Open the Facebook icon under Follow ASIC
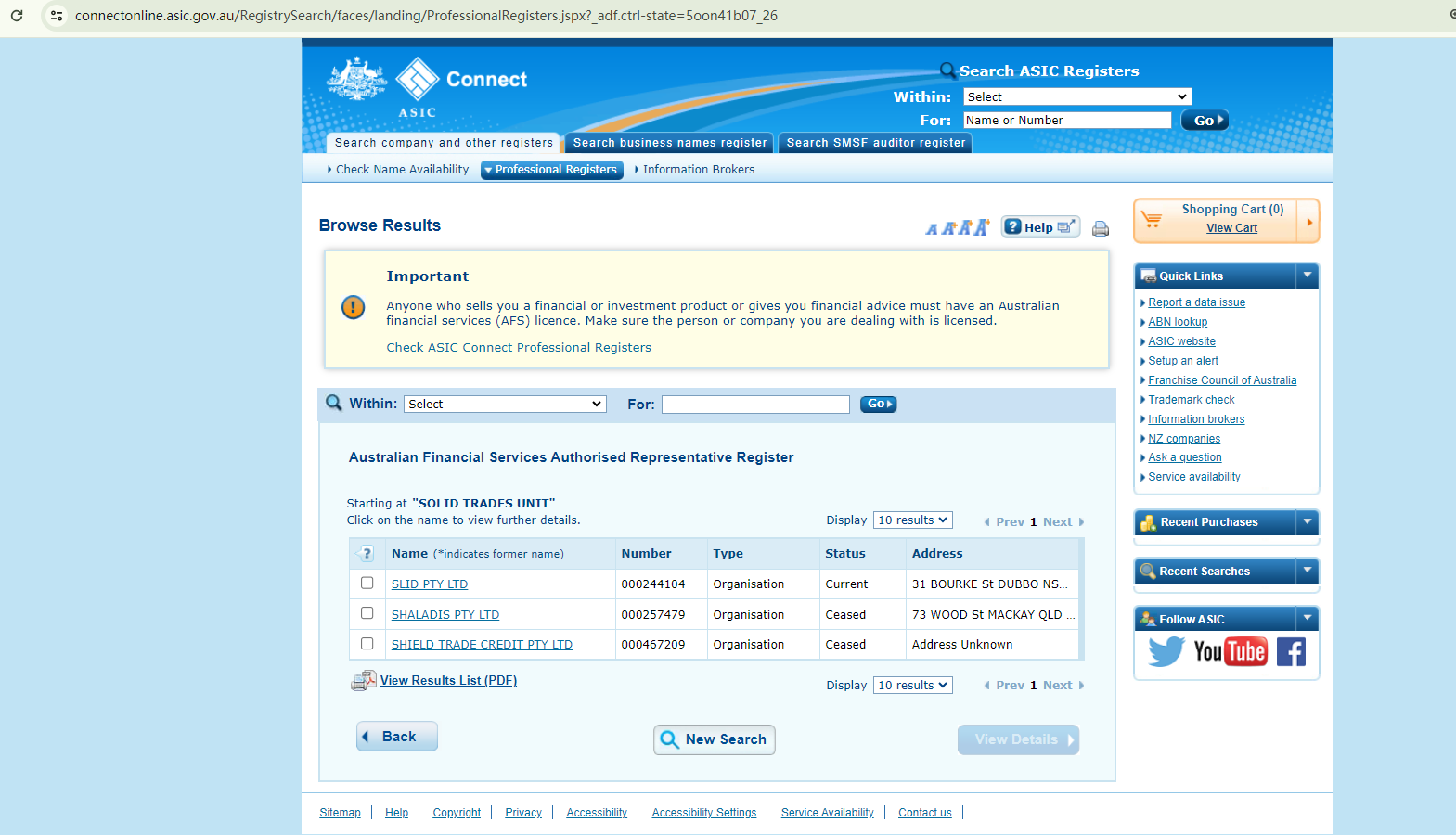Image resolution: width=1456 pixels, height=835 pixels. pyautogui.click(x=1291, y=651)
